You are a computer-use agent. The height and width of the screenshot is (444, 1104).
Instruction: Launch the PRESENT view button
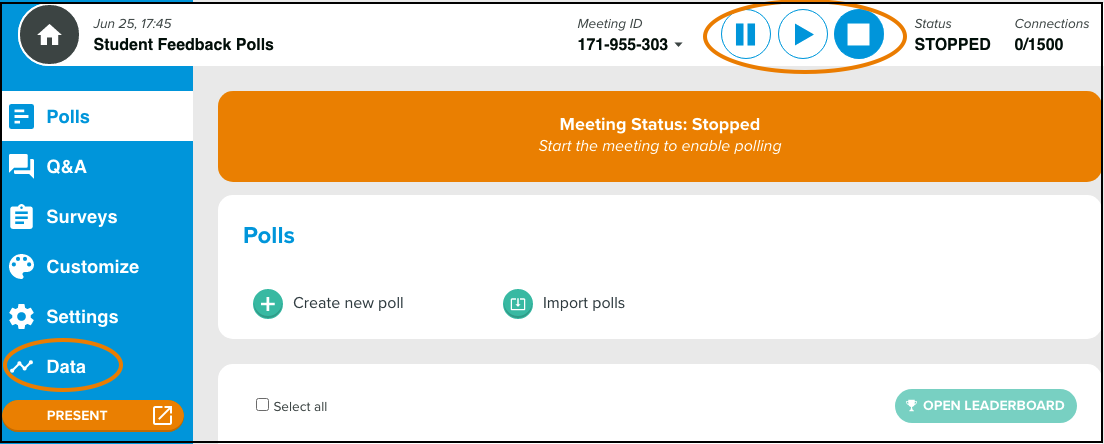click(93, 415)
